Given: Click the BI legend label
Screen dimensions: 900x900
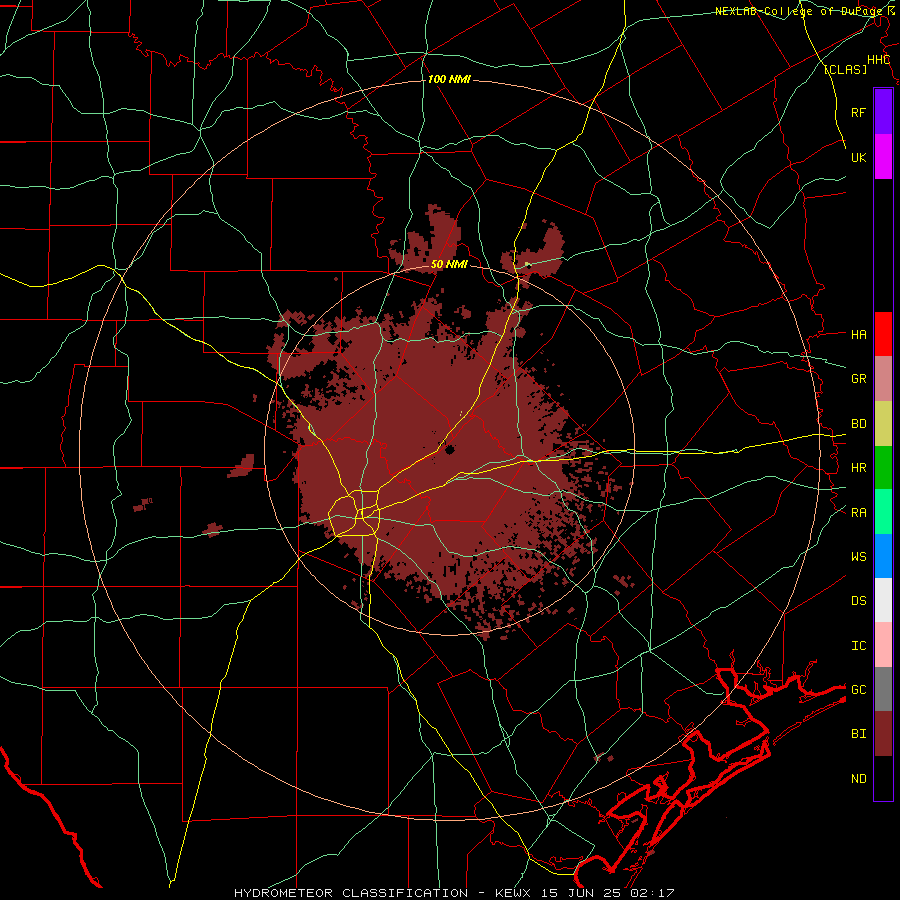Looking at the screenshot, I should (858, 734).
